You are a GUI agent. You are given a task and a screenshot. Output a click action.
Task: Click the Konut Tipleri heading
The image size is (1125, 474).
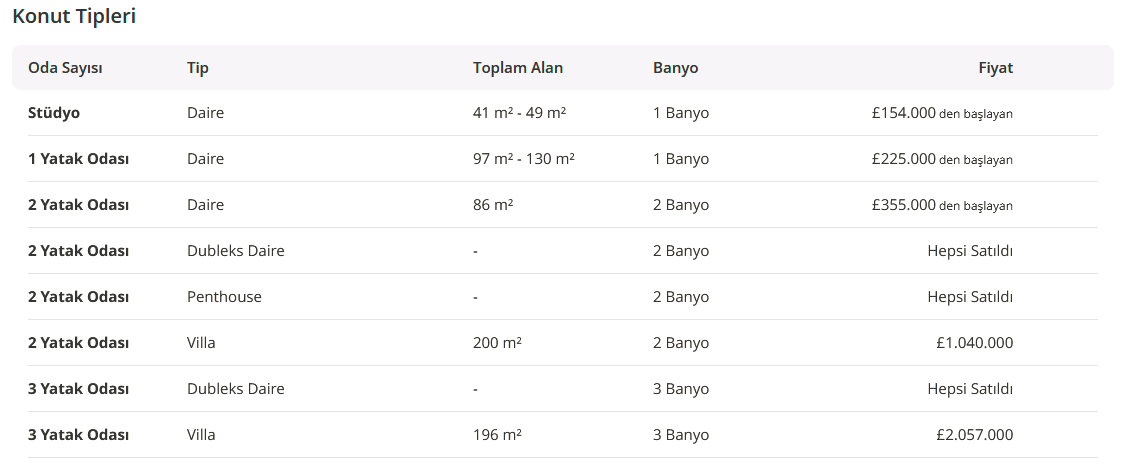point(74,17)
